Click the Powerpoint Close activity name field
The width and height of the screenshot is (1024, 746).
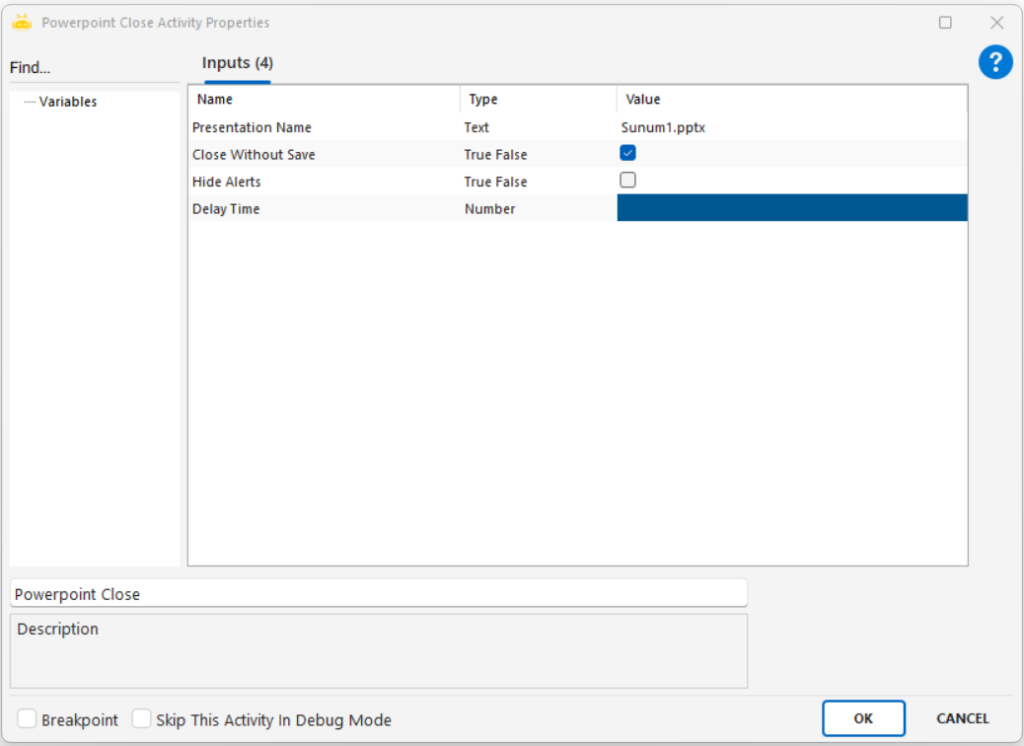(378, 593)
